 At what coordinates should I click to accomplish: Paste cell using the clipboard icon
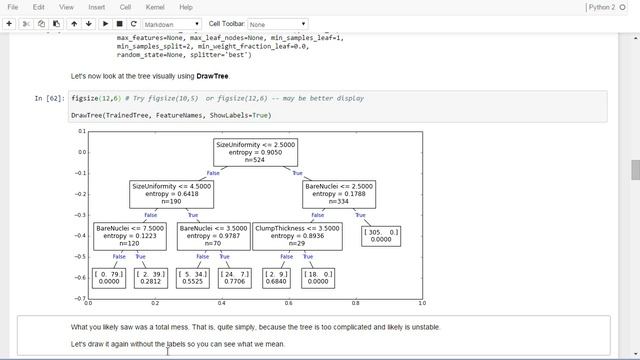click(56, 24)
